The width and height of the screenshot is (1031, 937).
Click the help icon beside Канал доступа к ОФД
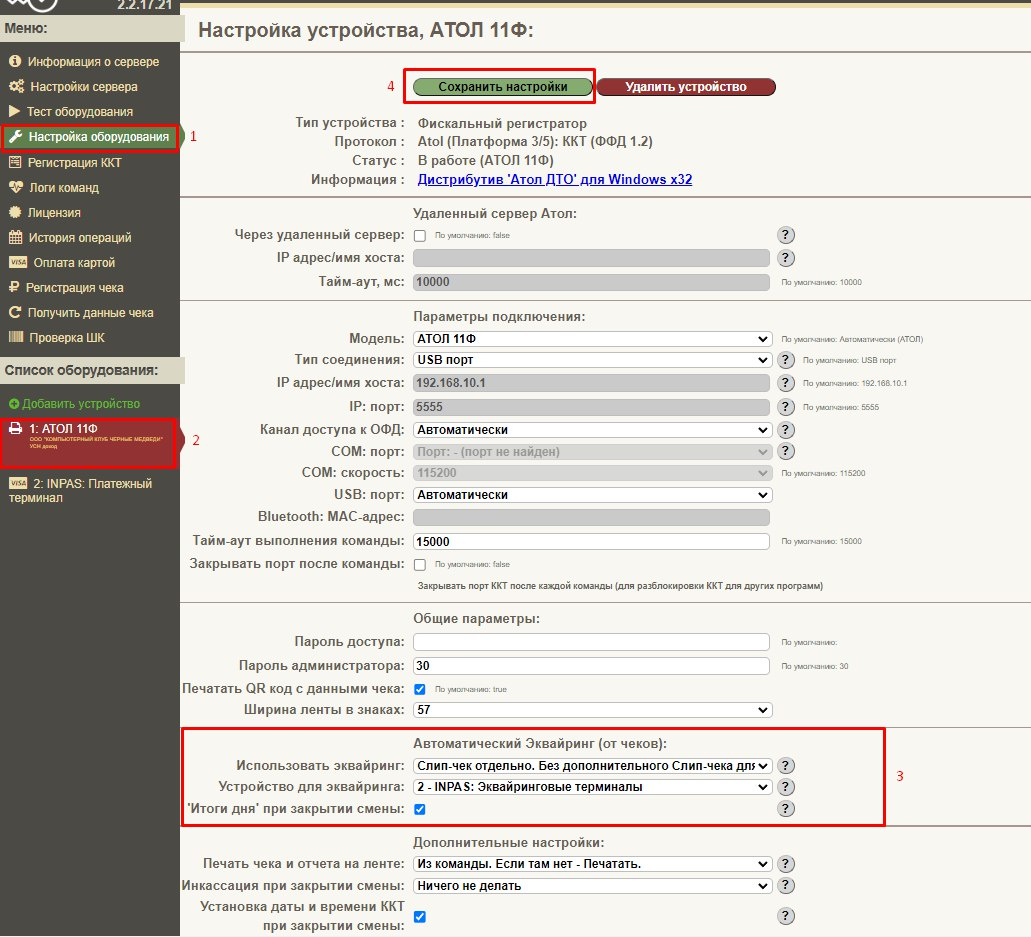coord(787,430)
